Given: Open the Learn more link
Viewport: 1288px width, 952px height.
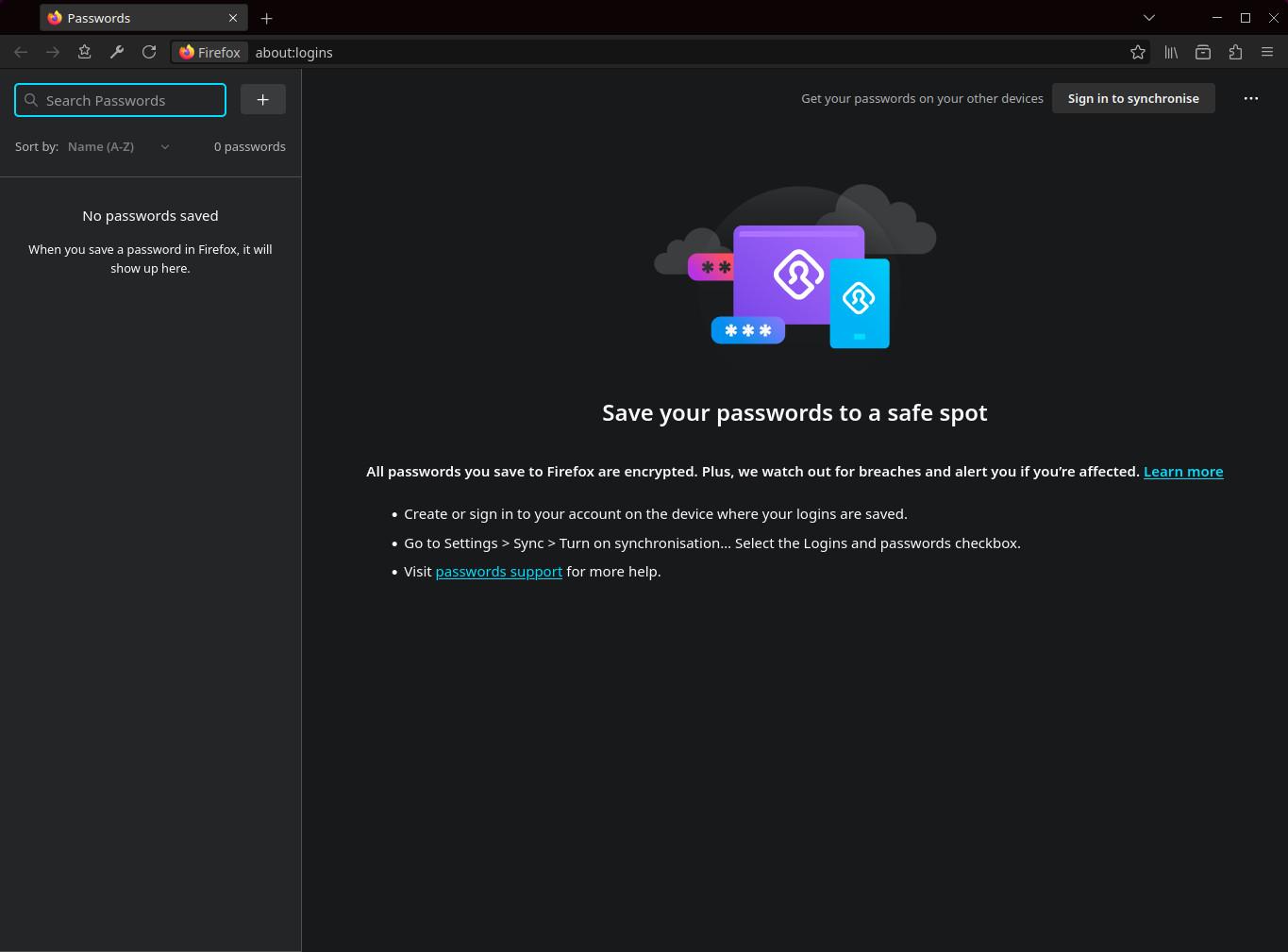Looking at the screenshot, I should coord(1183,472).
